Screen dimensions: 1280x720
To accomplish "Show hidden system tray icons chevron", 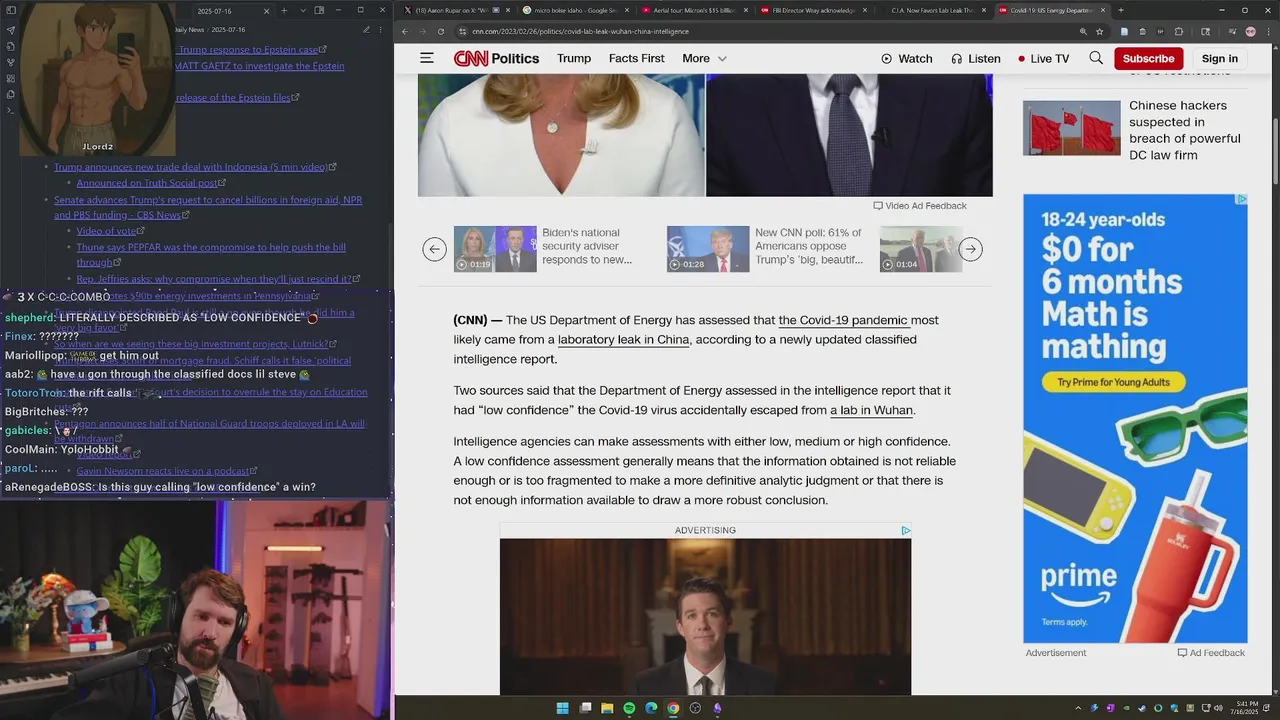I will (1077, 708).
